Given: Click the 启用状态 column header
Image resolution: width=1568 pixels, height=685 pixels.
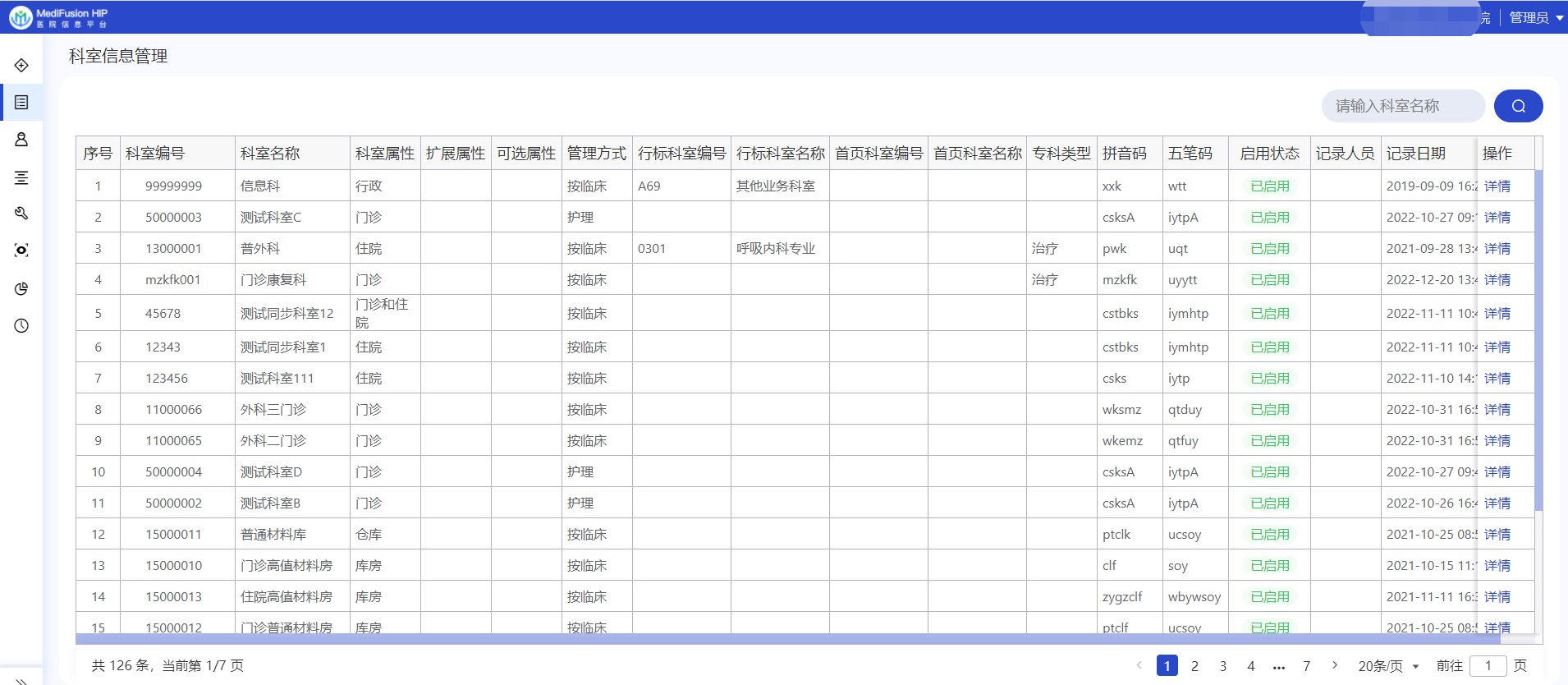Looking at the screenshot, I should [x=1269, y=154].
